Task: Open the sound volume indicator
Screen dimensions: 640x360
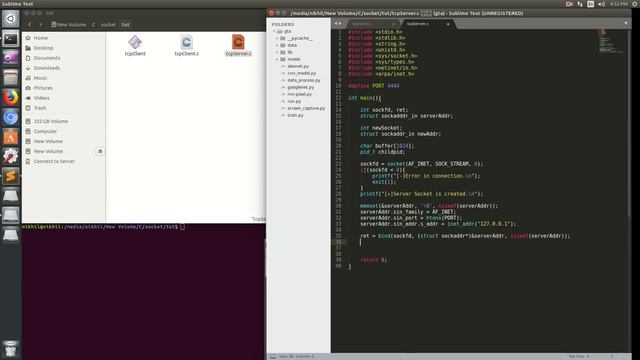Action: coord(601,4)
